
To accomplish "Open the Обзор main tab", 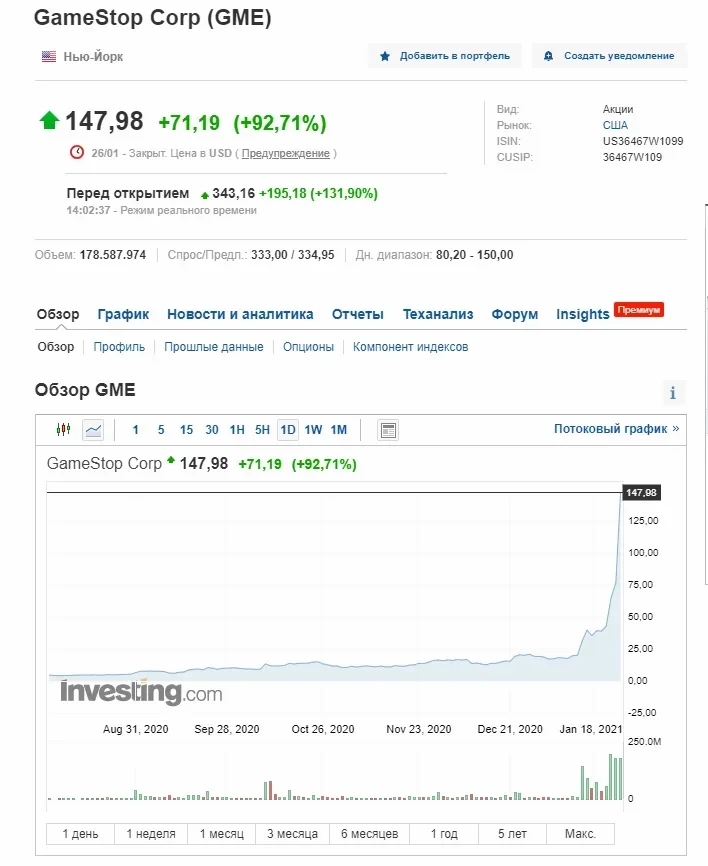I will [x=58, y=314].
